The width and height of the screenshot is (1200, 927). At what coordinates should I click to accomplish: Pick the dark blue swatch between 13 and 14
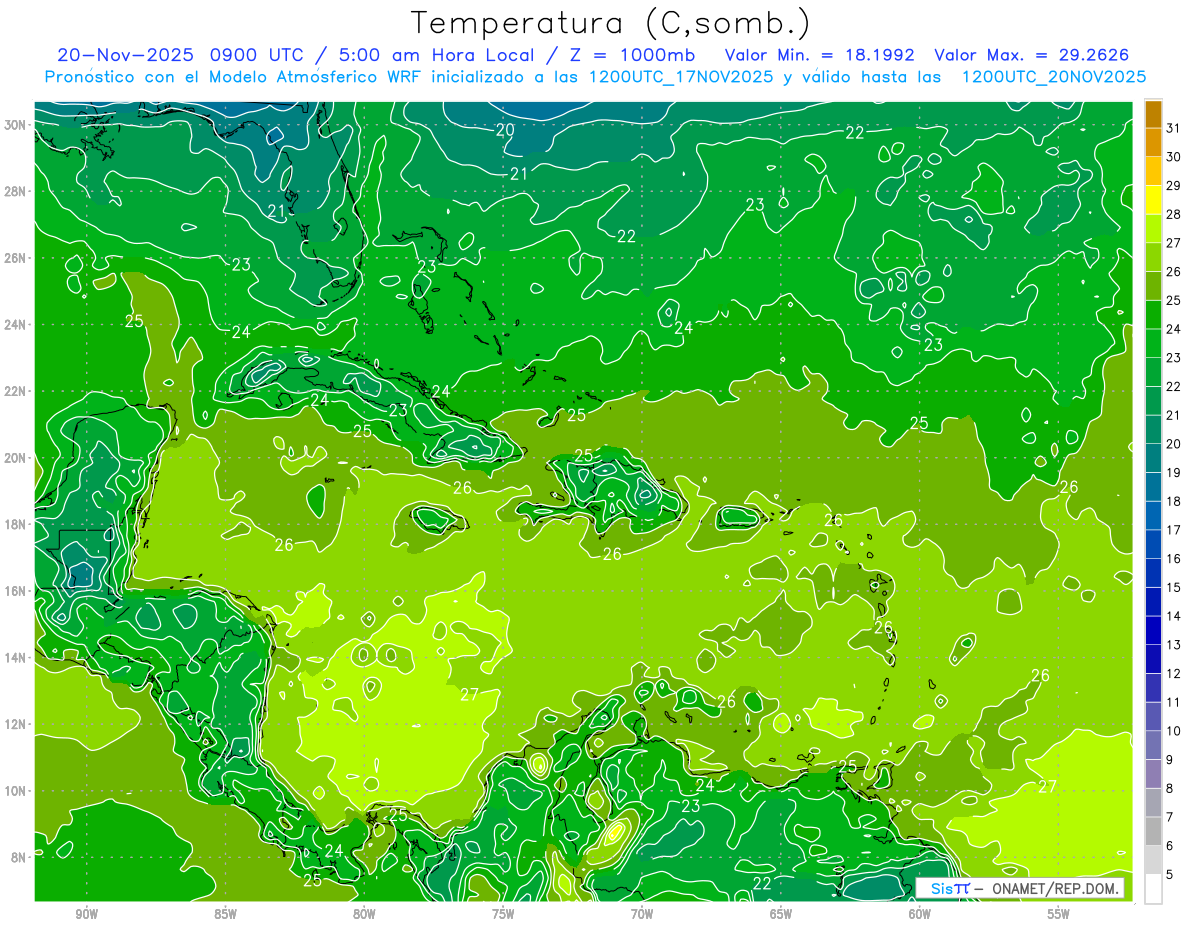(x=1153, y=630)
